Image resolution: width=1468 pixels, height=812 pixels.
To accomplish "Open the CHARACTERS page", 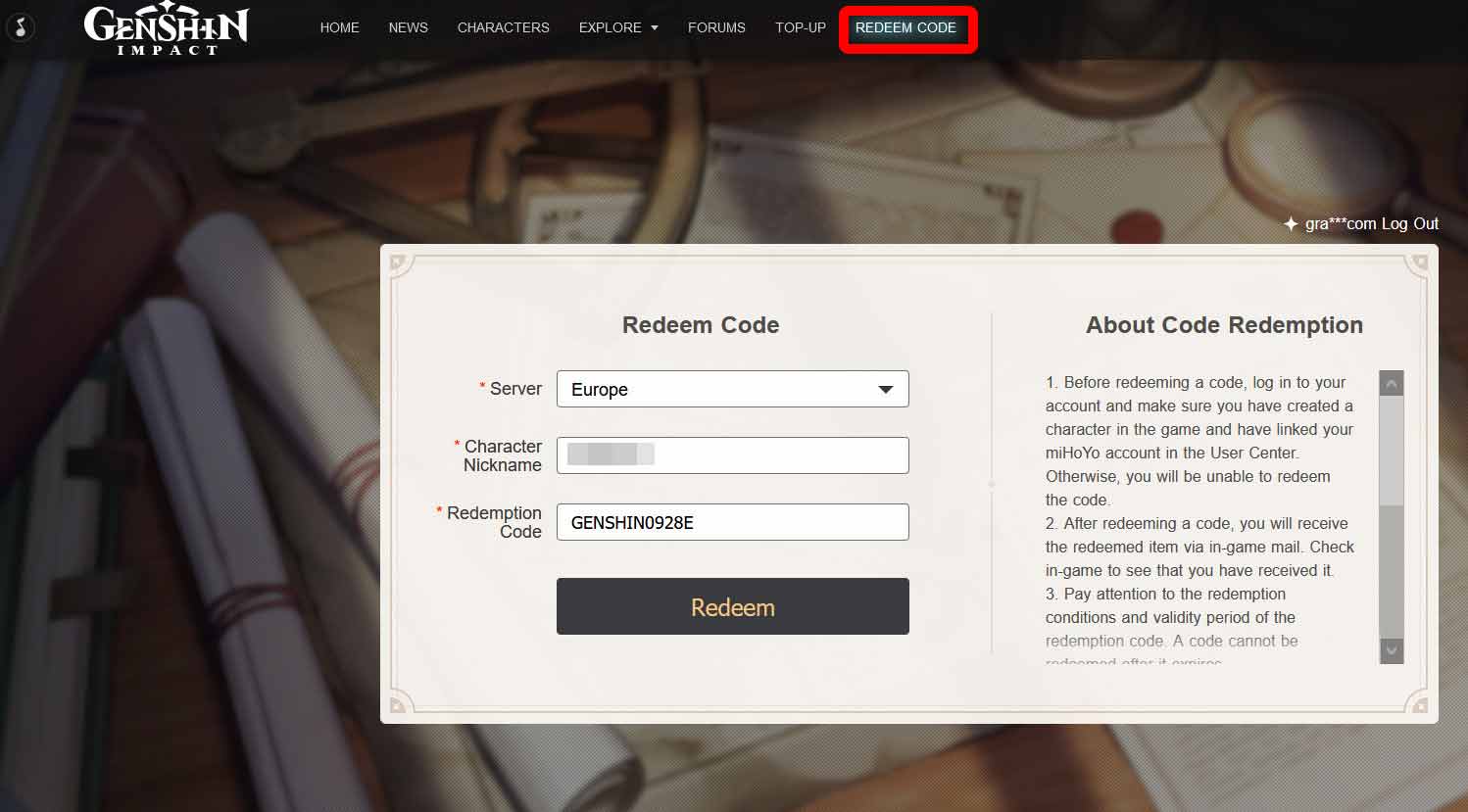I will point(503,27).
